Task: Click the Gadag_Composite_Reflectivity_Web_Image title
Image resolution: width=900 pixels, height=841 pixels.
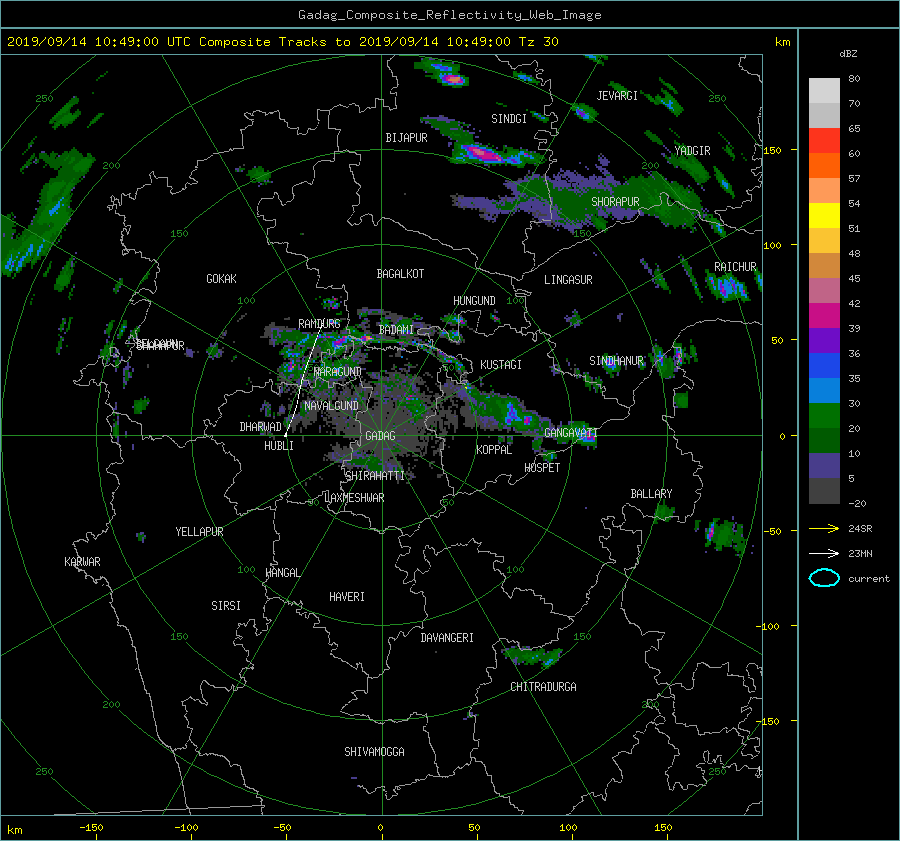Action: pyautogui.click(x=449, y=15)
